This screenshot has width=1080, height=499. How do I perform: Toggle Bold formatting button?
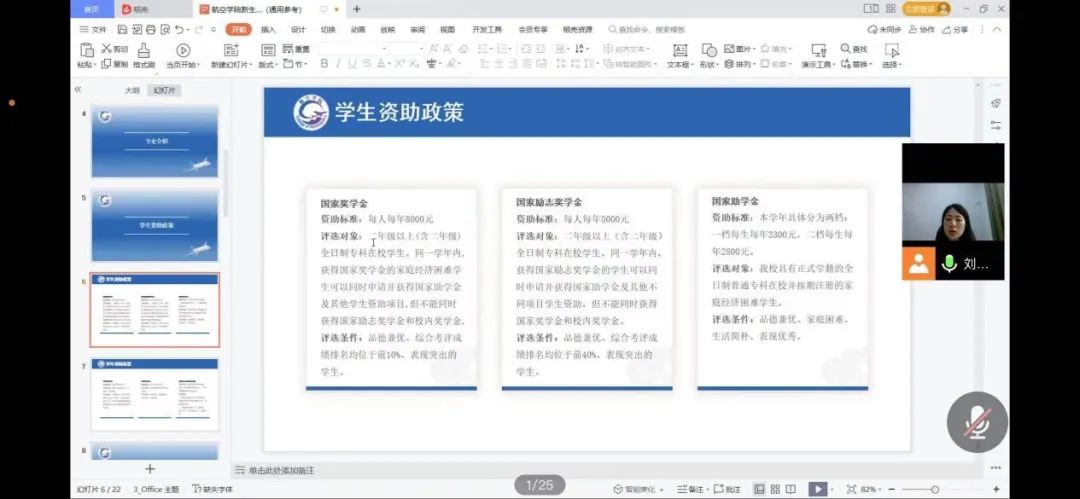(x=324, y=64)
